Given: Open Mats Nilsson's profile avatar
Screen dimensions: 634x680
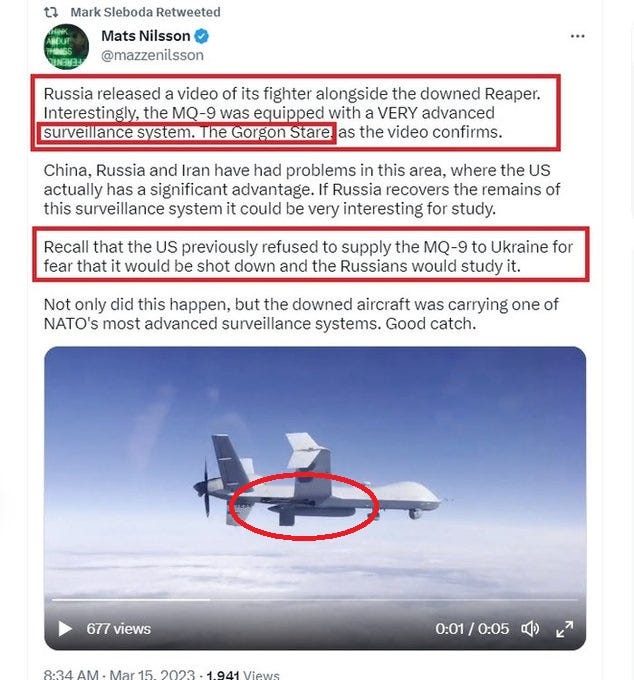Looking at the screenshot, I should coord(67,46).
